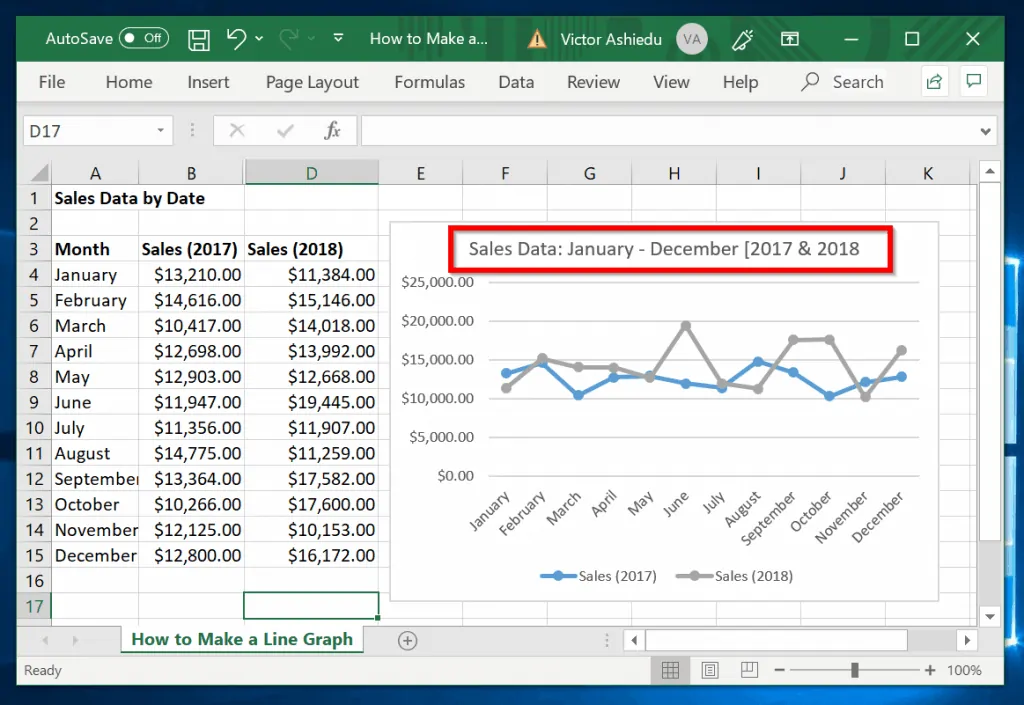Open the Insert ribbon tab
The image size is (1024, 705).
[208, 82]
